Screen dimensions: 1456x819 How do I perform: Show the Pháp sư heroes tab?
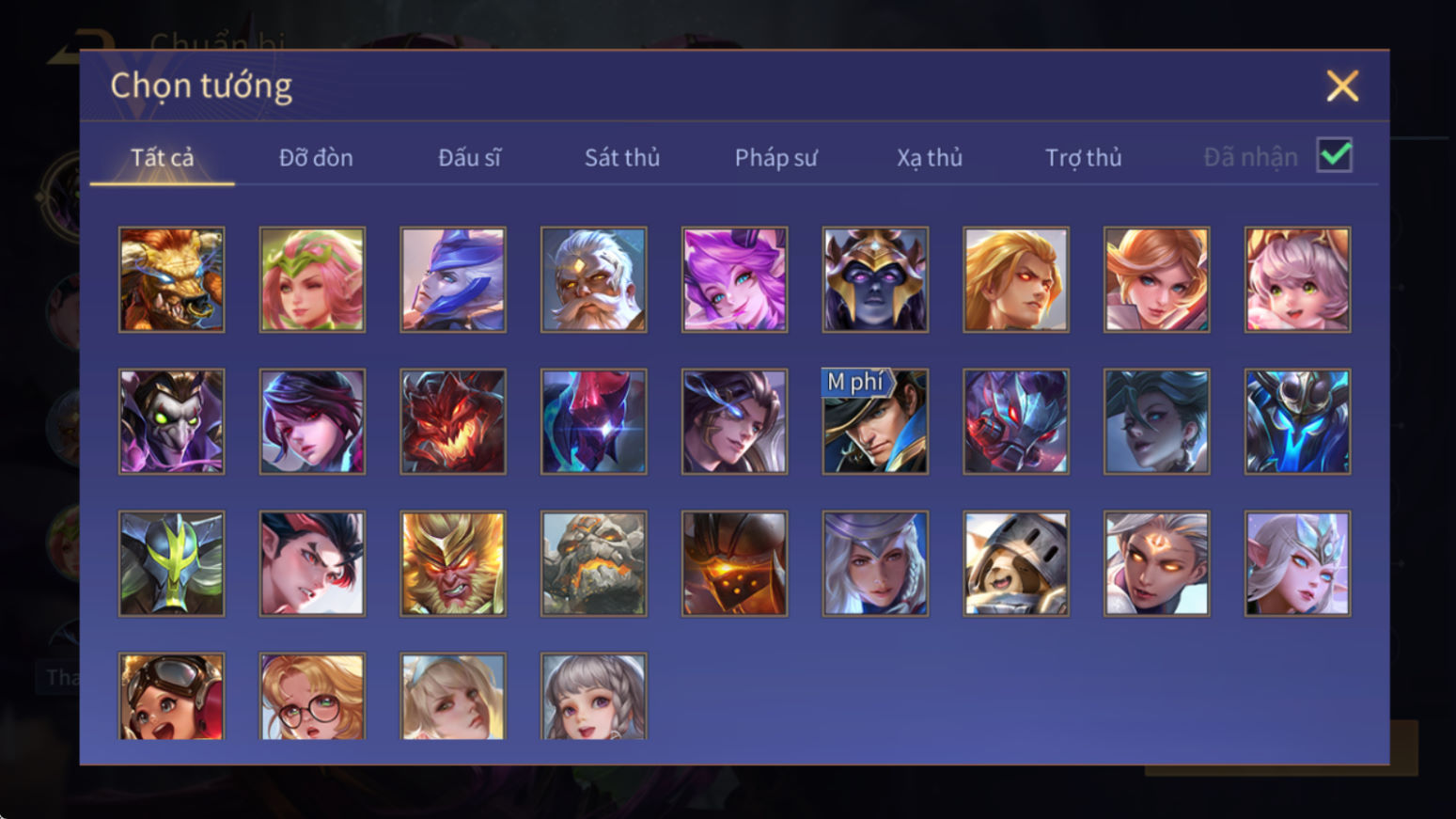tap(775, 157)
